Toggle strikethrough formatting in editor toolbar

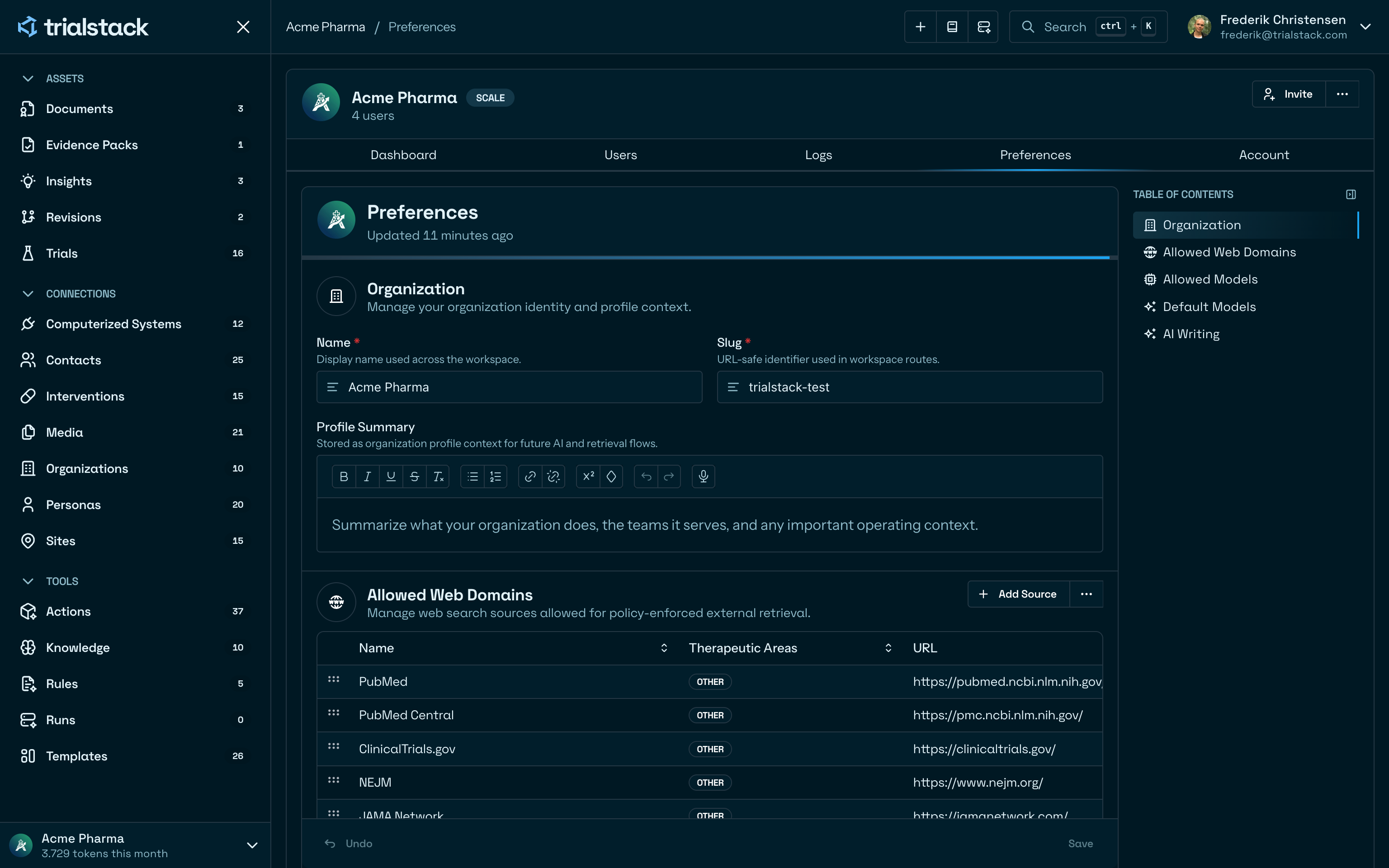coord(415,476)
